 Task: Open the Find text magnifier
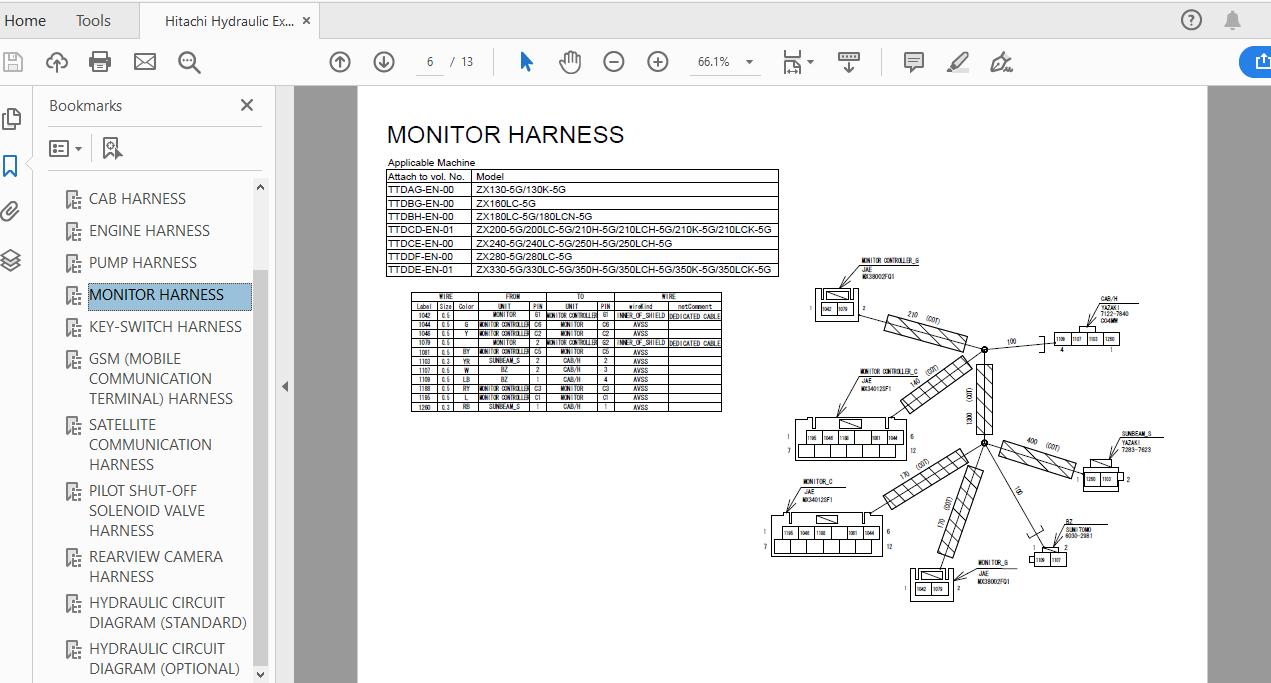pyautogui.click(x=189, y=62)
